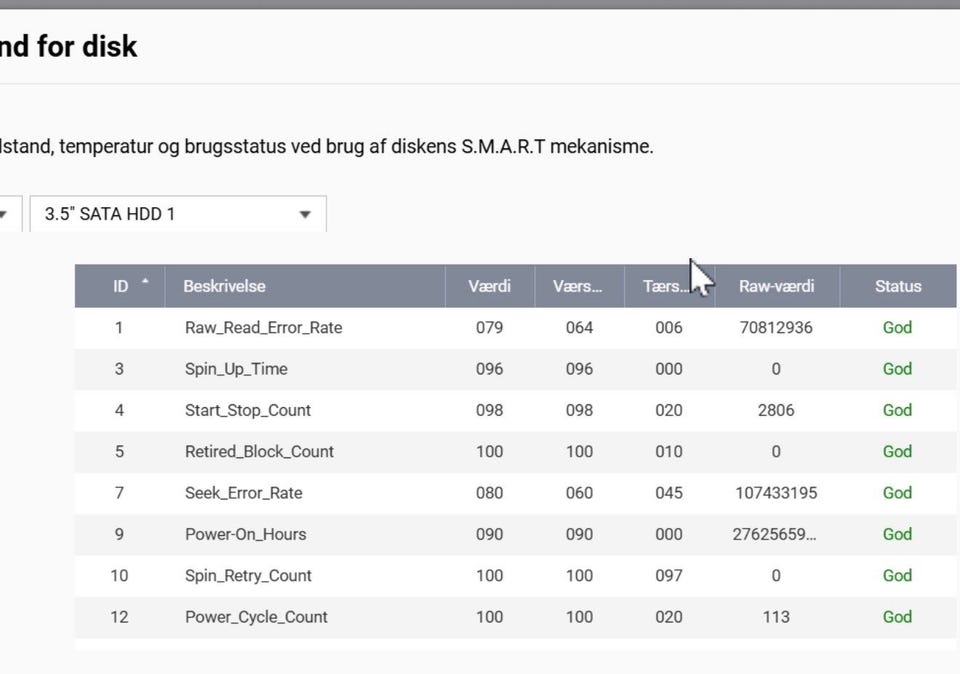960x674 pixels.
Task: Click value 080 in Seek_Error_Rate row
Action: coord(489,493)
